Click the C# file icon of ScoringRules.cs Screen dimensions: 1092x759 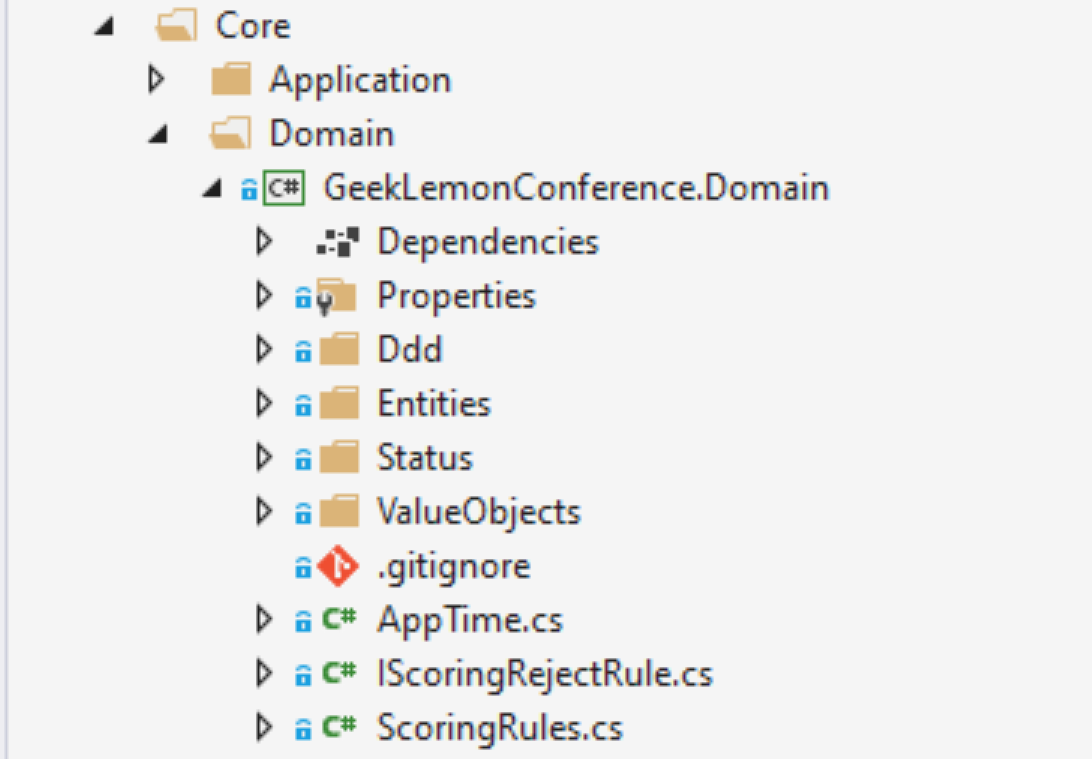(339, 726)
